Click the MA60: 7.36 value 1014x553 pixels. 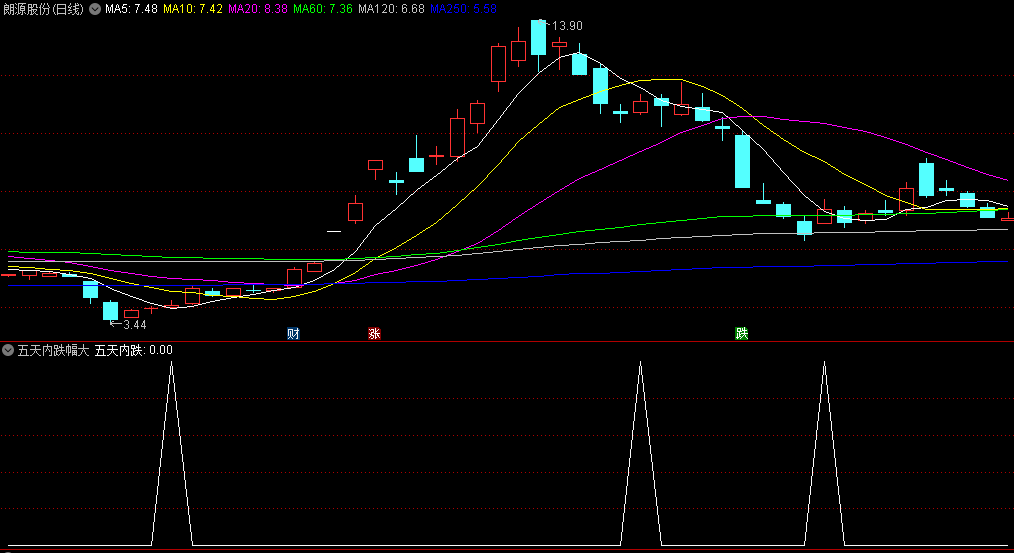323,9
